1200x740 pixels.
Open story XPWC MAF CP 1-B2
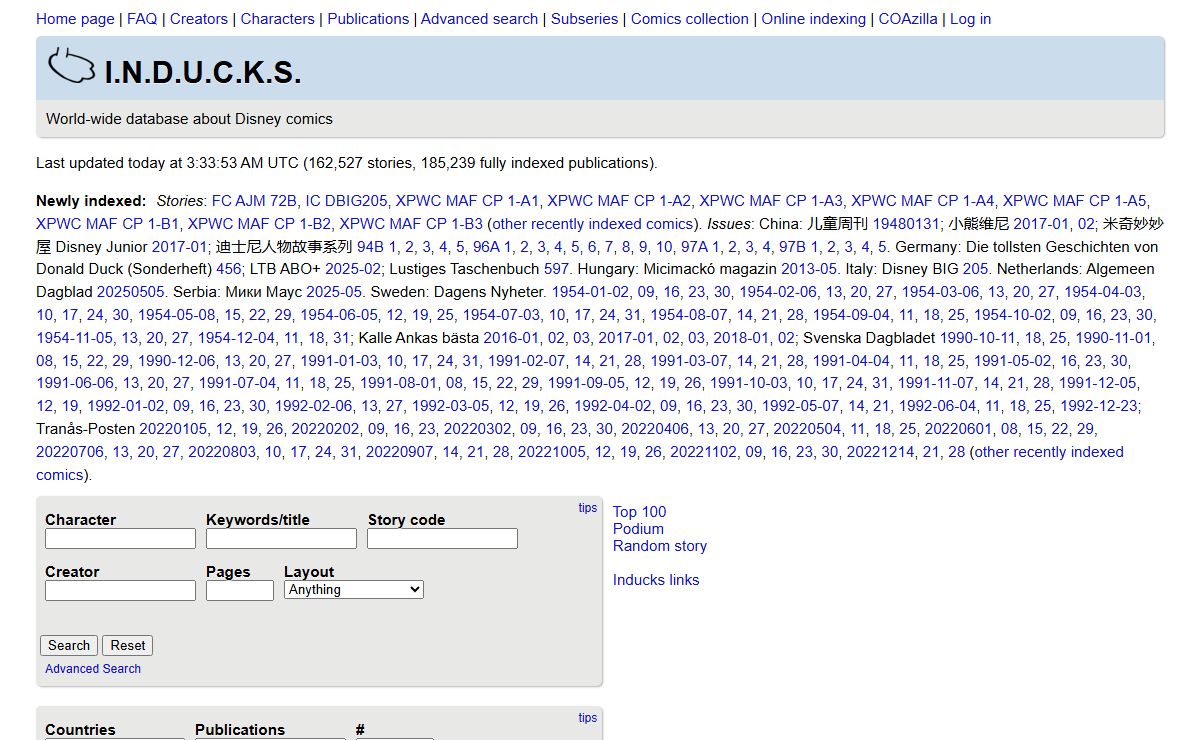259,223
